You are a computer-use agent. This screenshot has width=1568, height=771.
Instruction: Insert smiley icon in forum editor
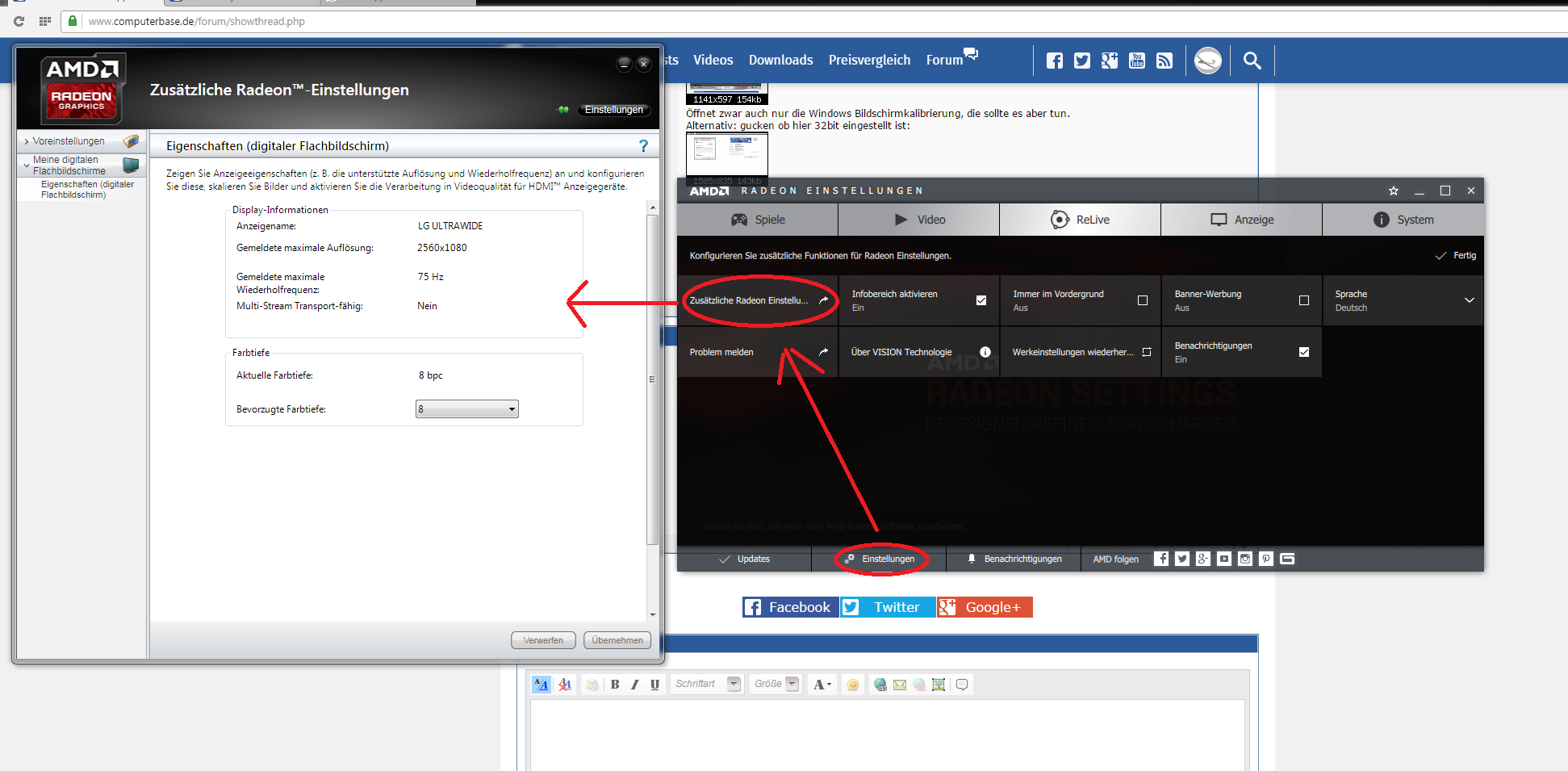(x=852, y=685)
